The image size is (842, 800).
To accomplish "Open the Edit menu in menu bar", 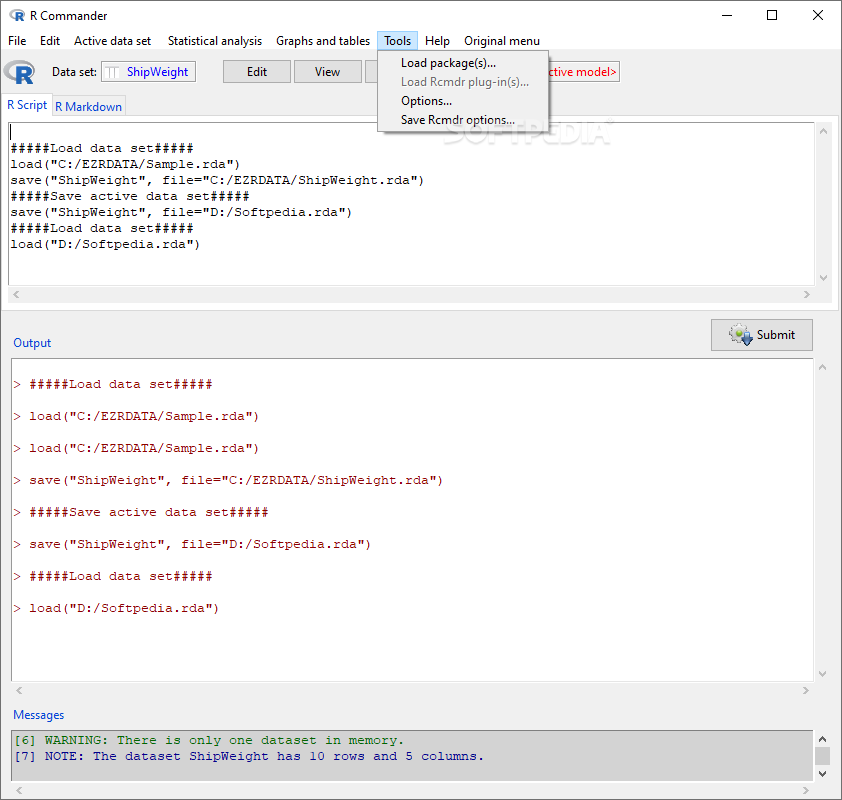I will click(50, 41).
